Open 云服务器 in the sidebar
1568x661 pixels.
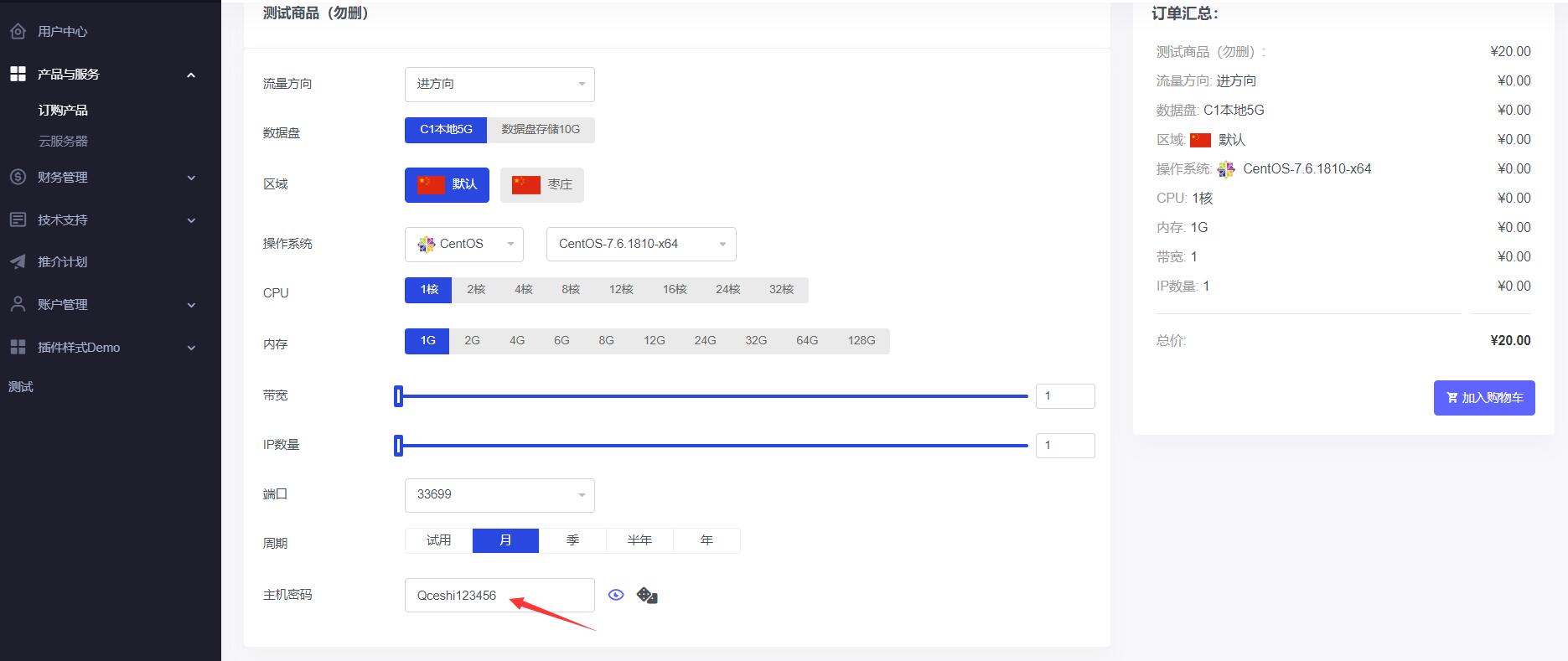pos(63,141)
